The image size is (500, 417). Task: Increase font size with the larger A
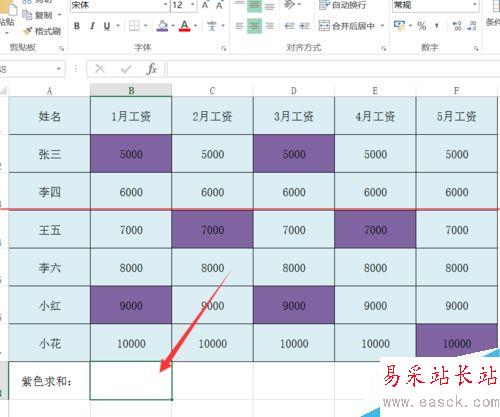[205, 5]
